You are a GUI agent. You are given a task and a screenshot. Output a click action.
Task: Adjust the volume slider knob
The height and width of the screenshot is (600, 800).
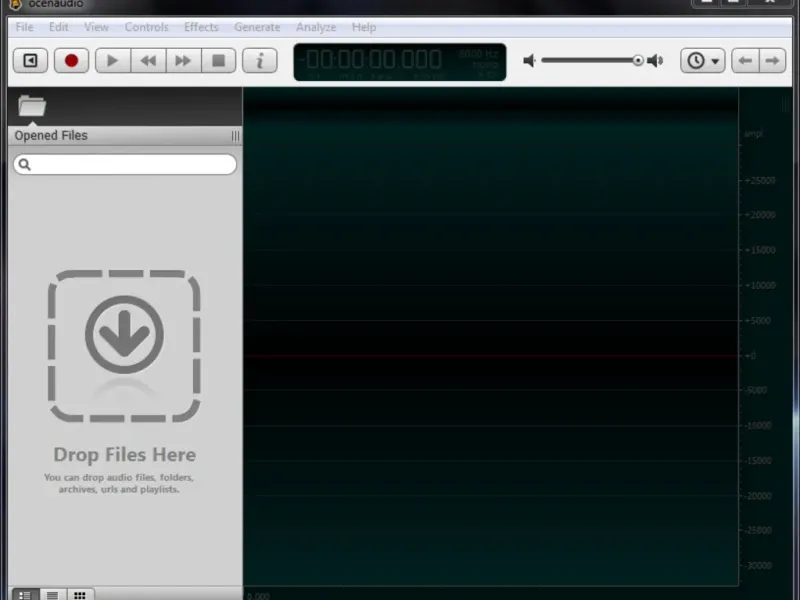638,60
